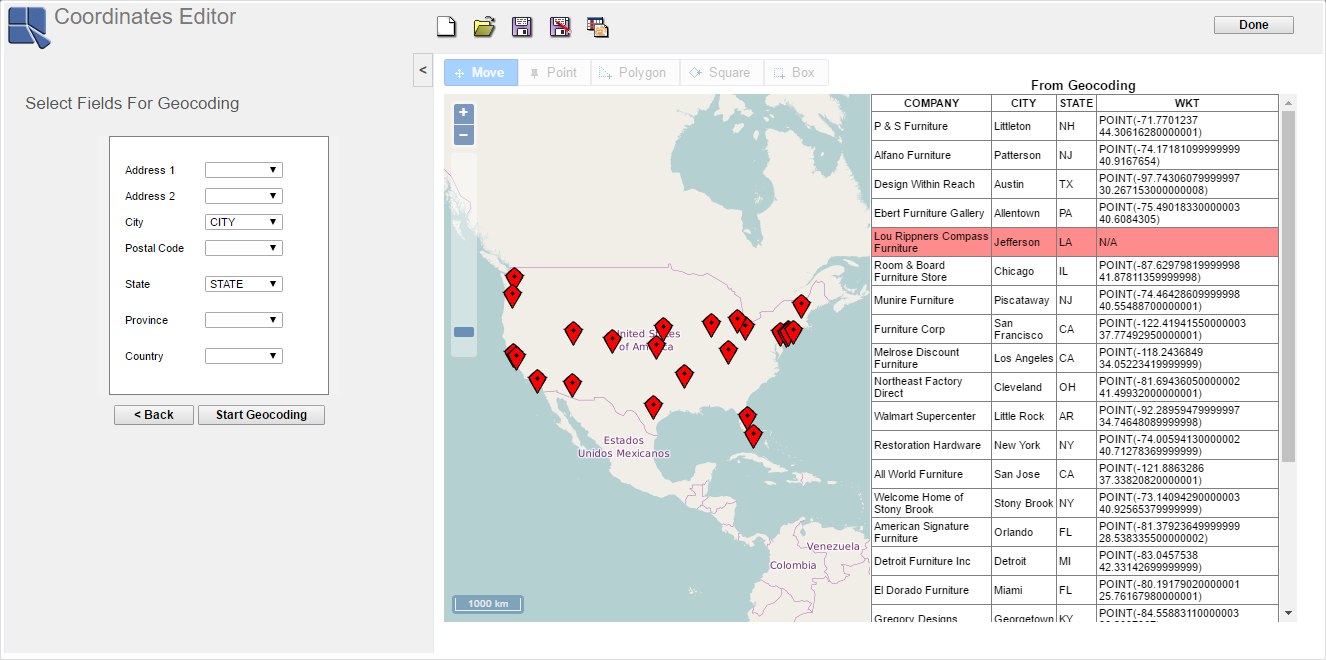This screenshot has height=660, width=1326.
Task: Click the map marker over Florida's southern tip
Action: coord(753,434)
